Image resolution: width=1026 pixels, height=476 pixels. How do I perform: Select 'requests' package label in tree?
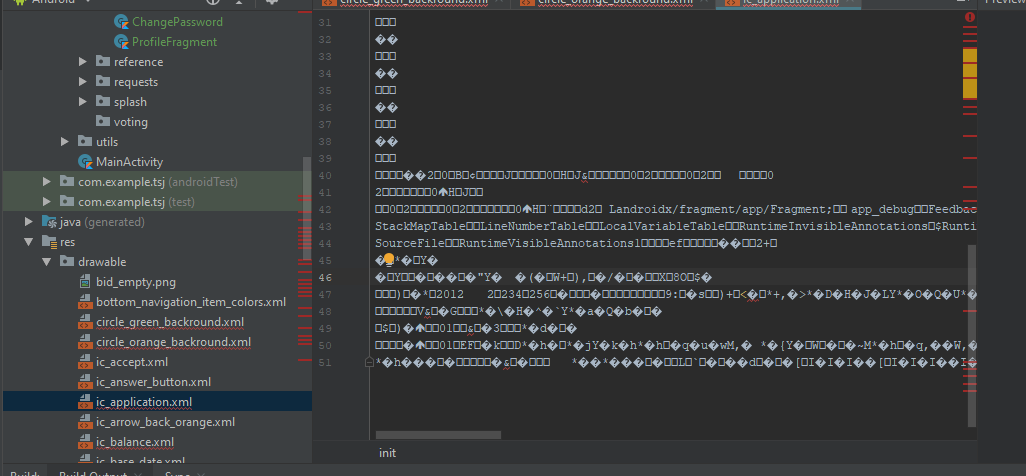pyautogui.click(x=136, y=82)
